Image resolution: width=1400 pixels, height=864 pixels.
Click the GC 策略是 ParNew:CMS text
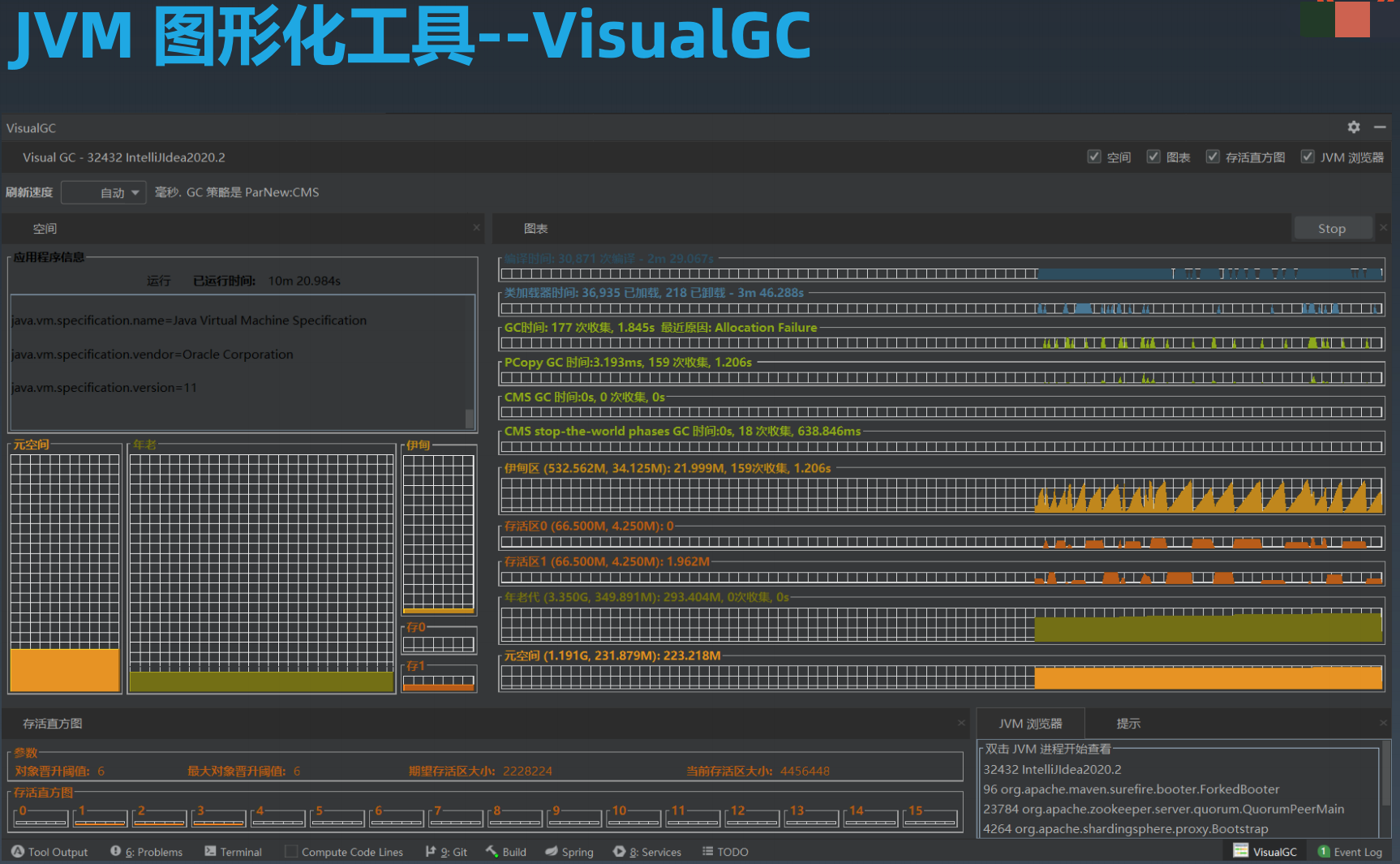252,192
